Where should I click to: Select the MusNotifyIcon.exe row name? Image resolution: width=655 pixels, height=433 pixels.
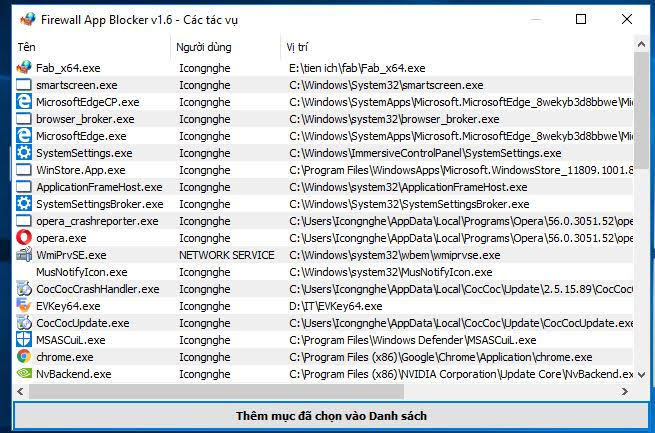(x=81, y=272)
